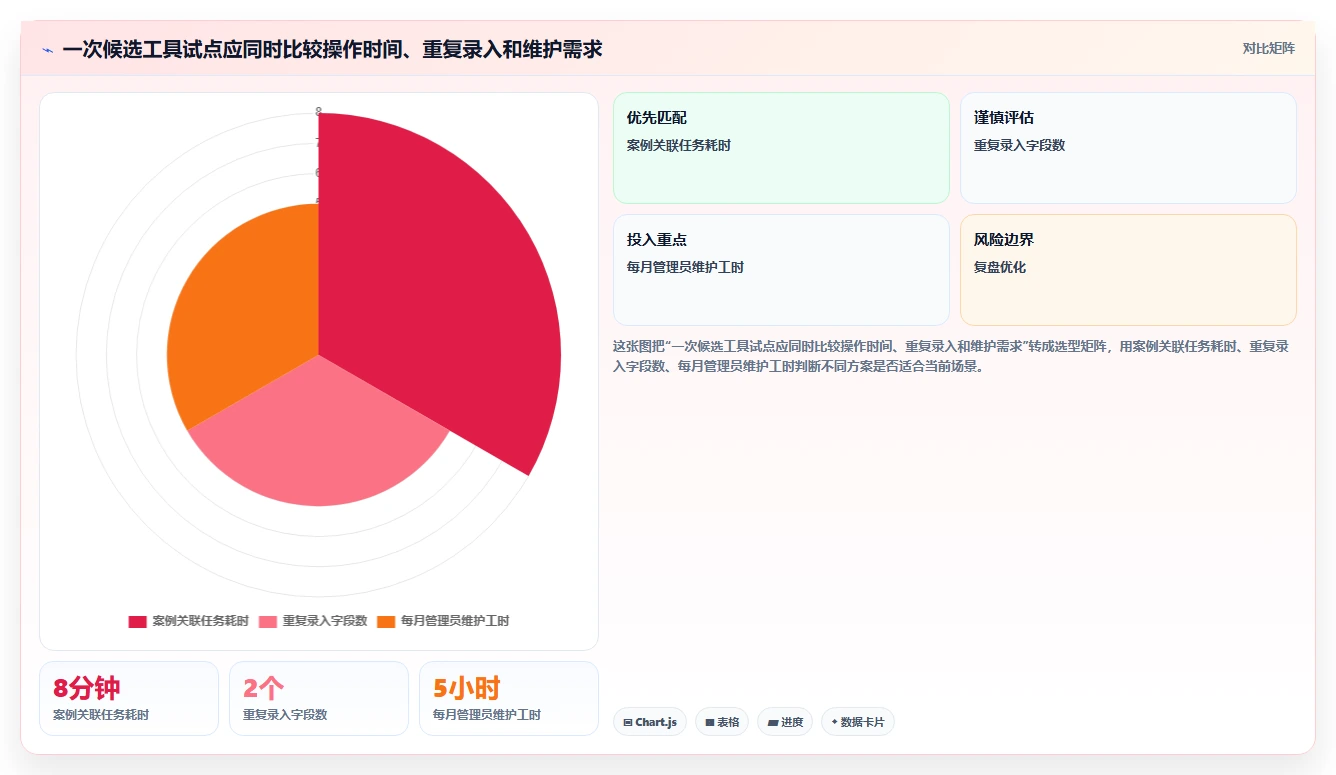This screenshot has width=1336, height=775.
Task: Click the description paragraph starting 这张图把
Action: click(x=951, y=356)
